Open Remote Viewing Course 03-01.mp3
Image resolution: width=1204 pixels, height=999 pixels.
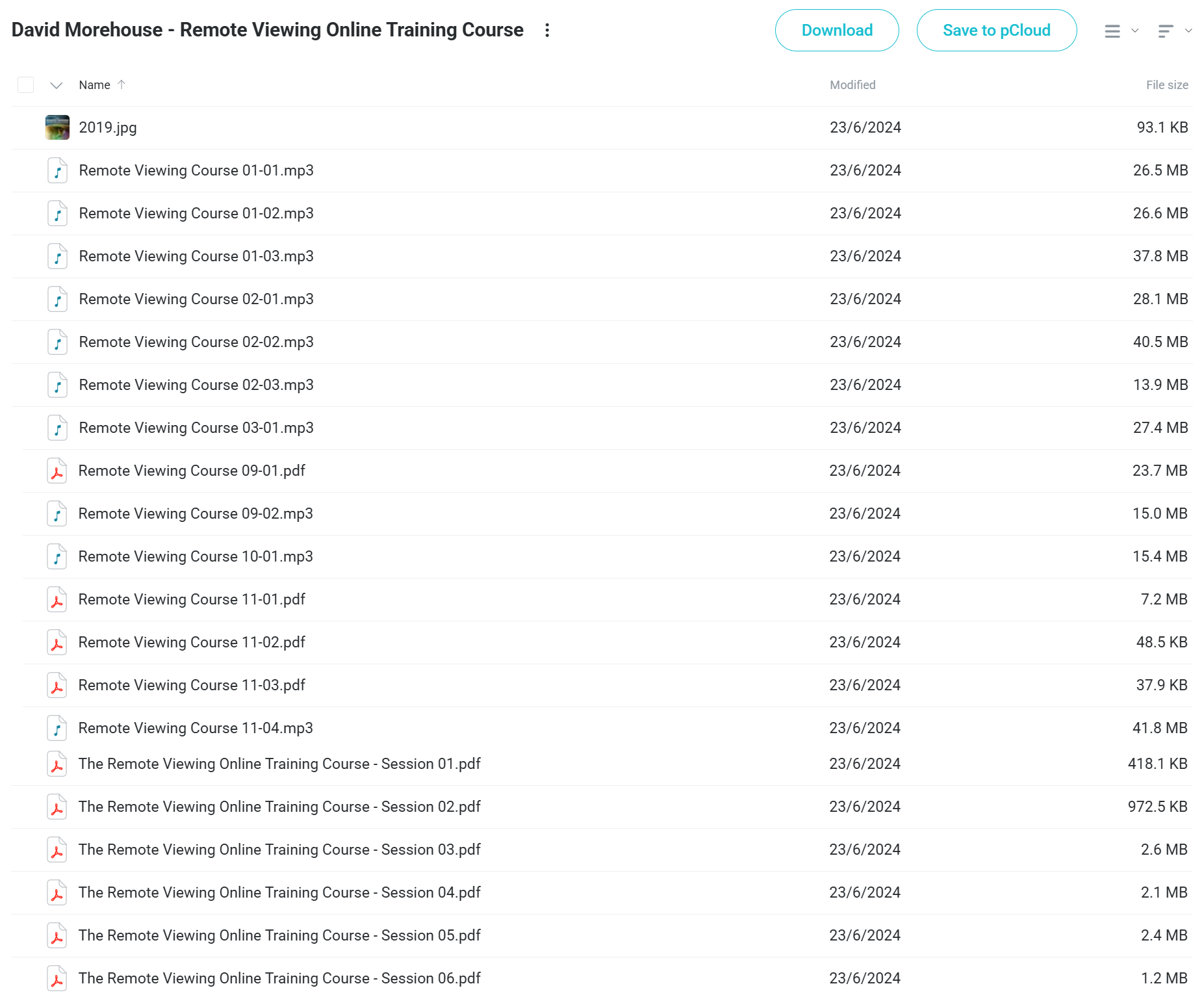[x=196, y=428]
